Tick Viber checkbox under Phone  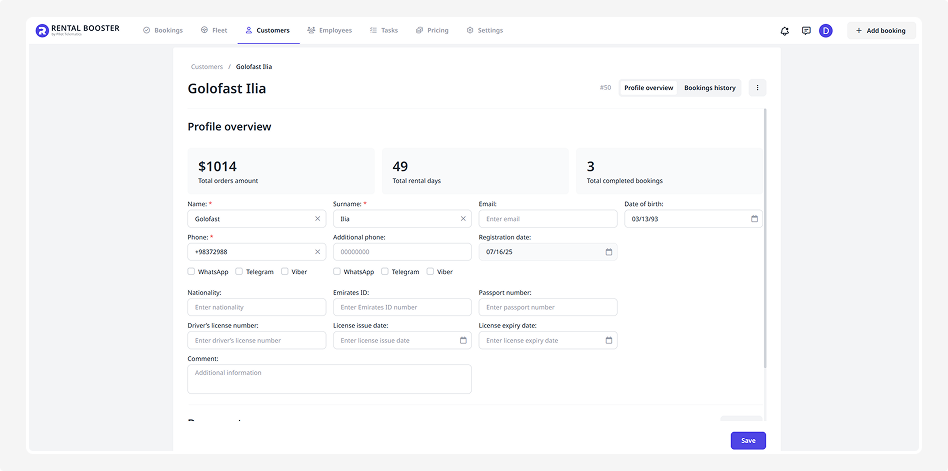click(x=285, y=271)
